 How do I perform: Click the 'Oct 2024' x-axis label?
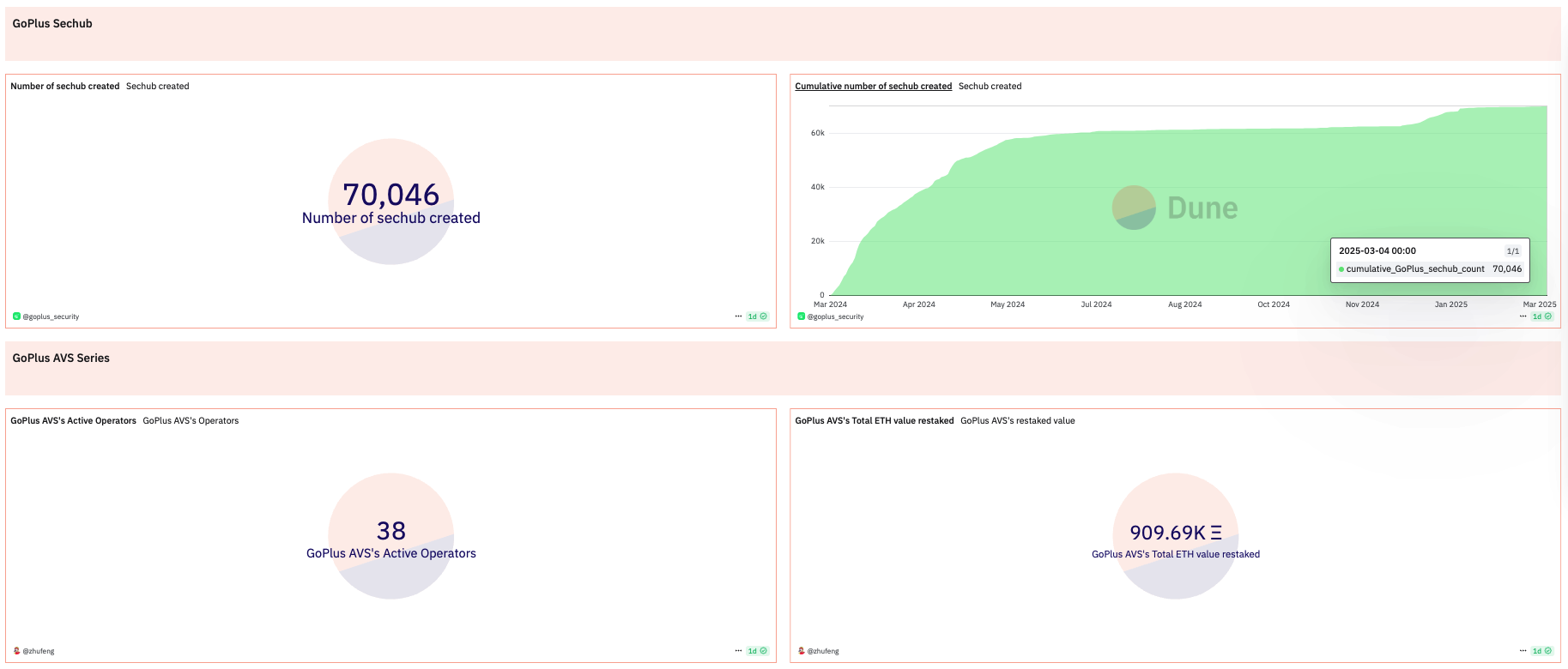pyautogui.click(x=1274, y=304)
